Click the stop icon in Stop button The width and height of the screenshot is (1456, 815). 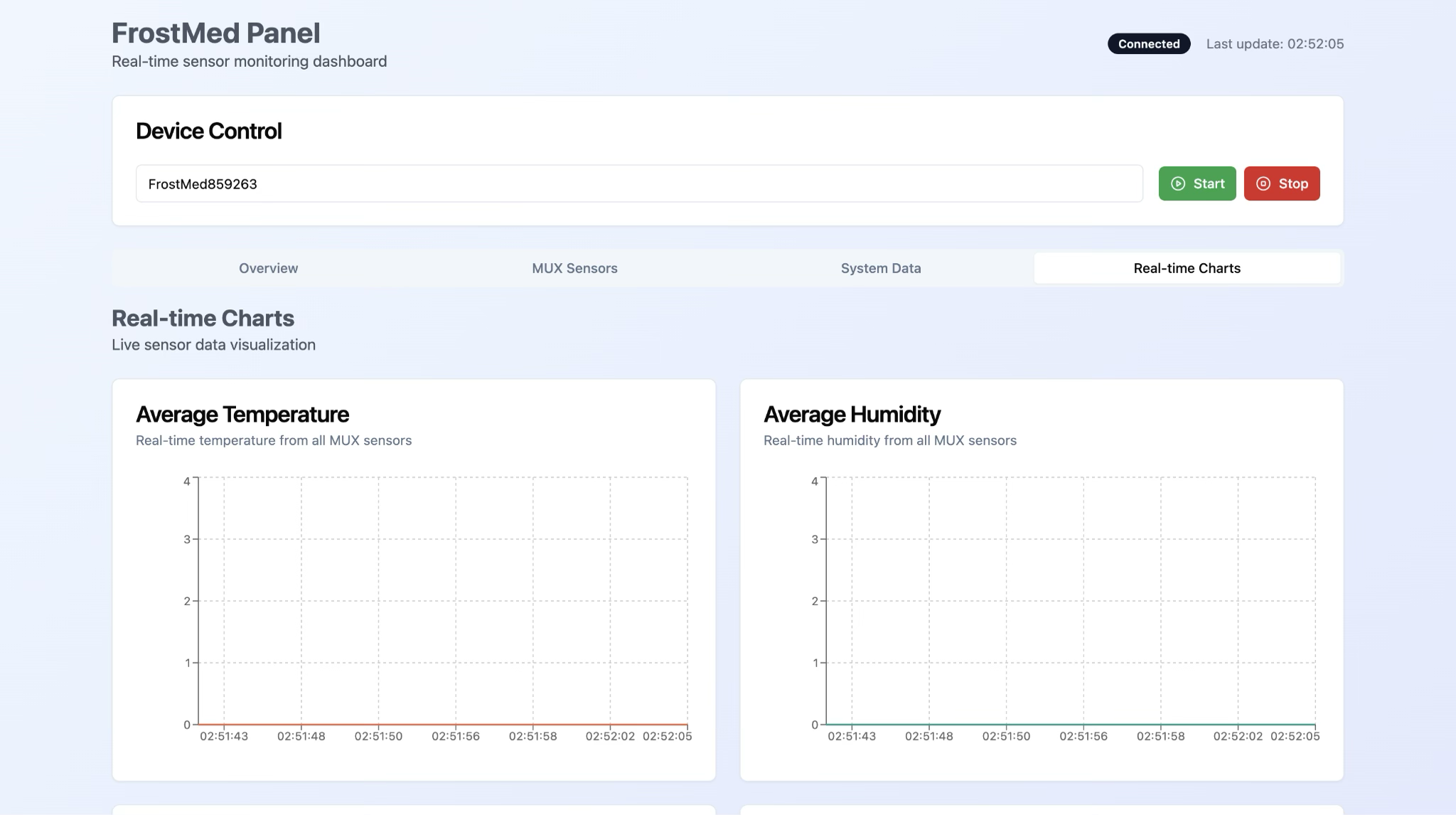coord(1263,183)
